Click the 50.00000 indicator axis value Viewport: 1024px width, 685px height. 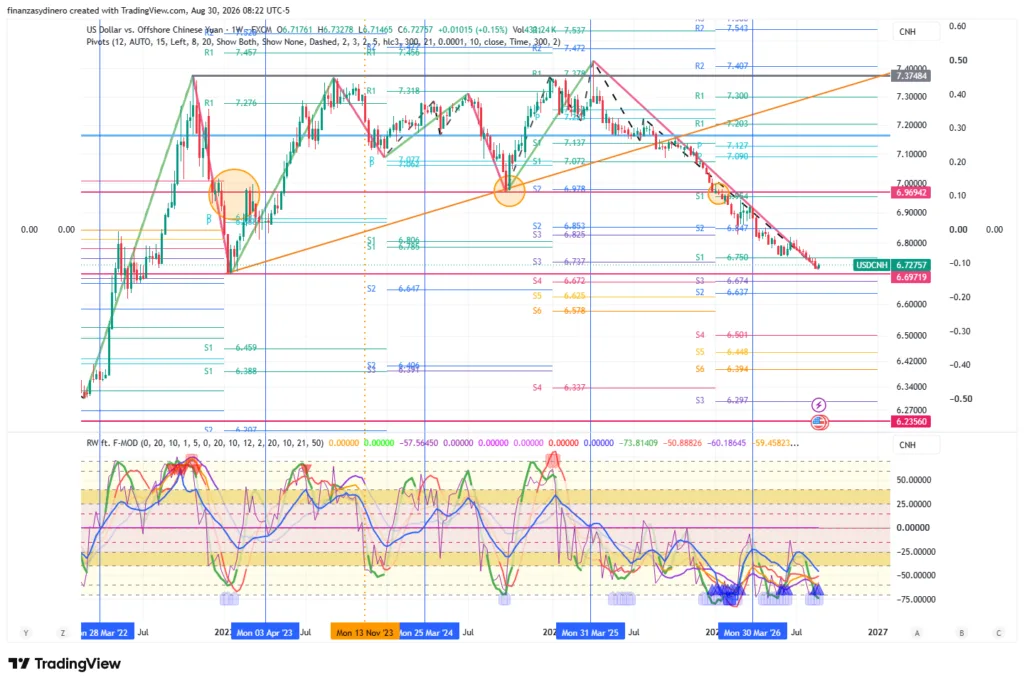tap(913, 480)
